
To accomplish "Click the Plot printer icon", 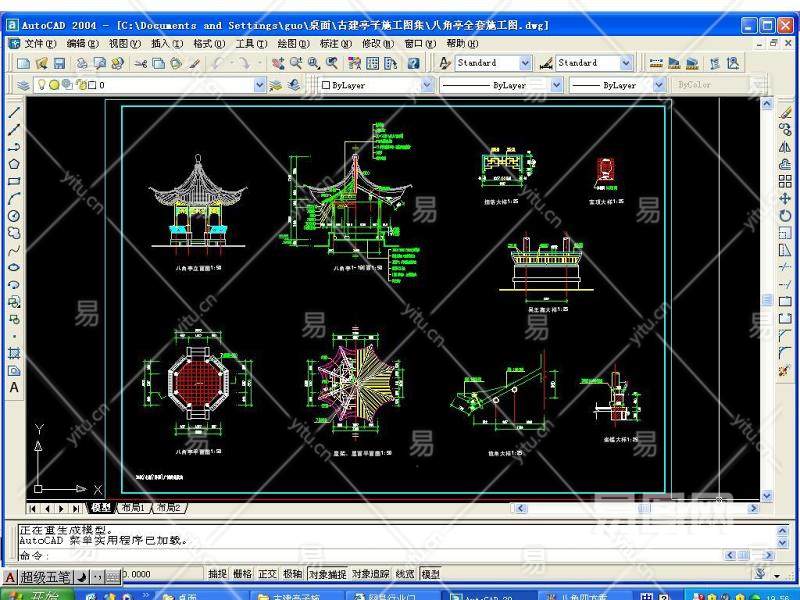I will [x=82, y=63].
